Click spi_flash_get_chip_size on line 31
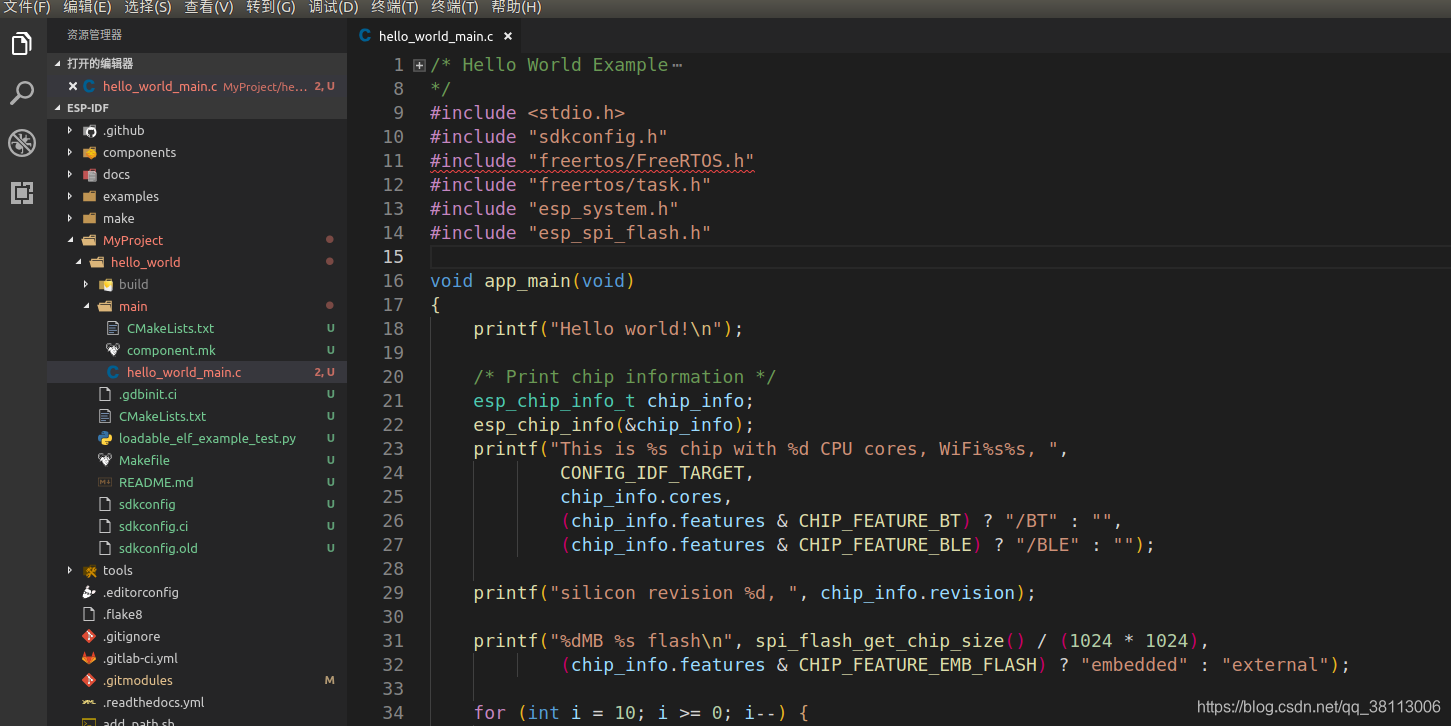The width and height of the screenshot is (1451, 726). click(x=879, y=641)
